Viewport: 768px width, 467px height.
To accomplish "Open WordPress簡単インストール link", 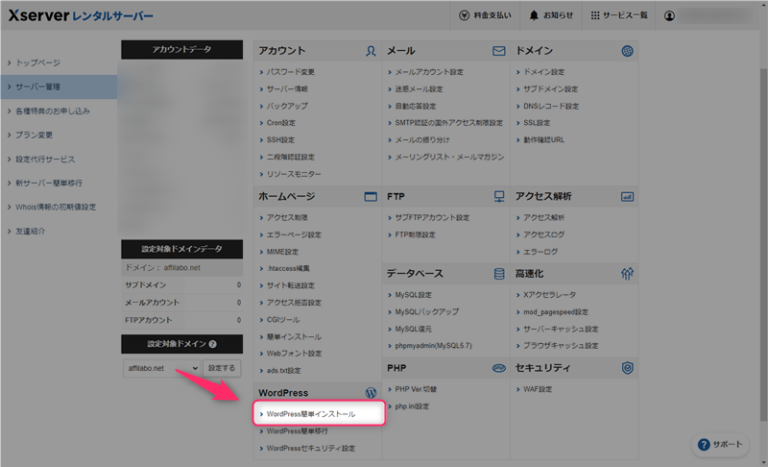I will click(318, 413).
